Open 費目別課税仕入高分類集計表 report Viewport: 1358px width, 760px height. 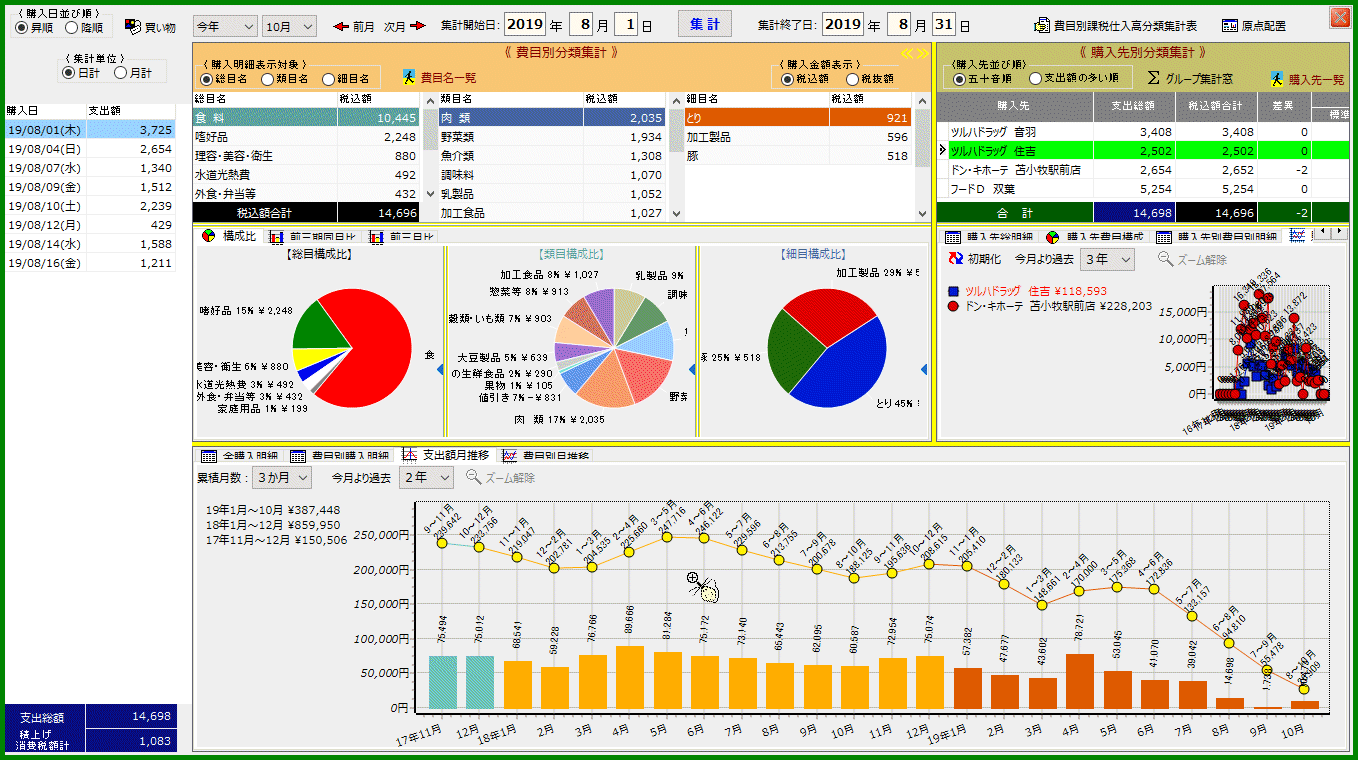(1043, 26)
